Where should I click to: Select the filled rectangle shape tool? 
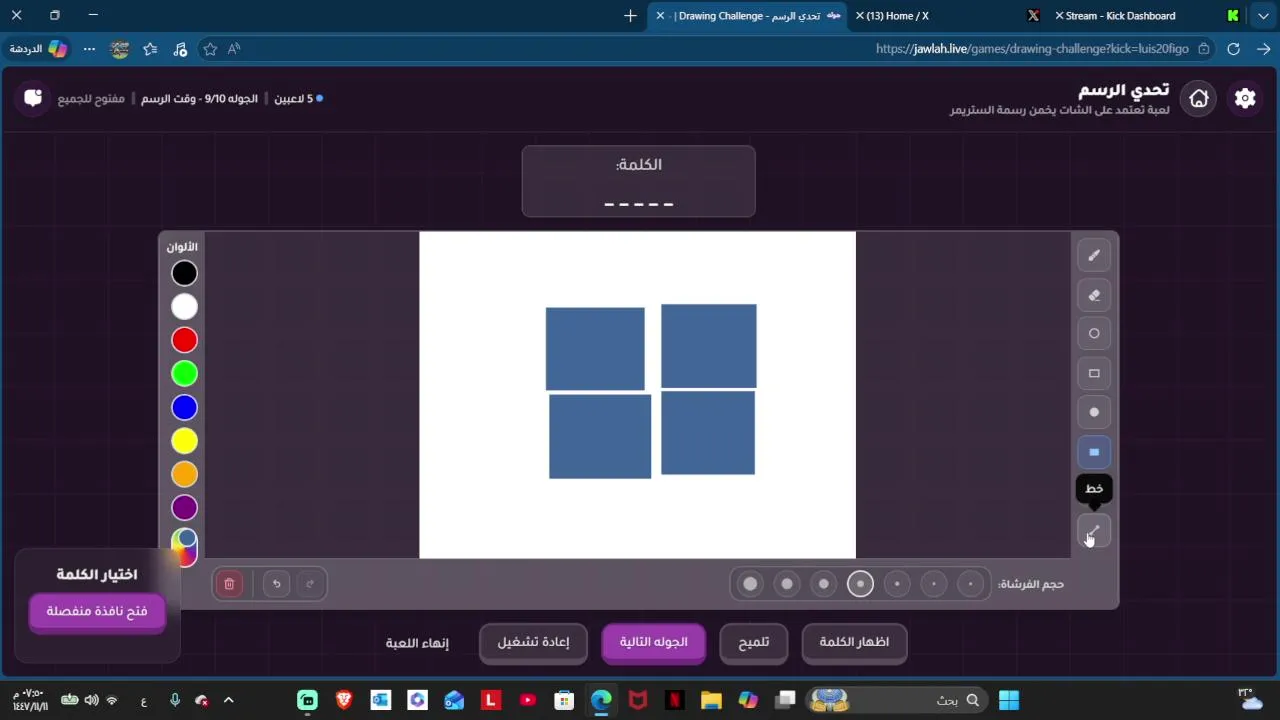coord(1094,452)
